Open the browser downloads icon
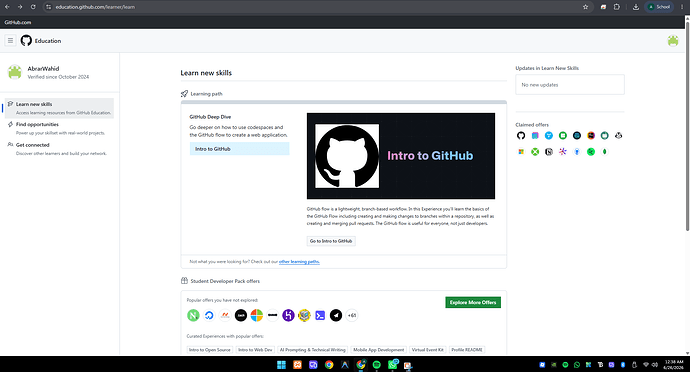The height and width of the screenshot is (372, 690). tap(636, 7)
